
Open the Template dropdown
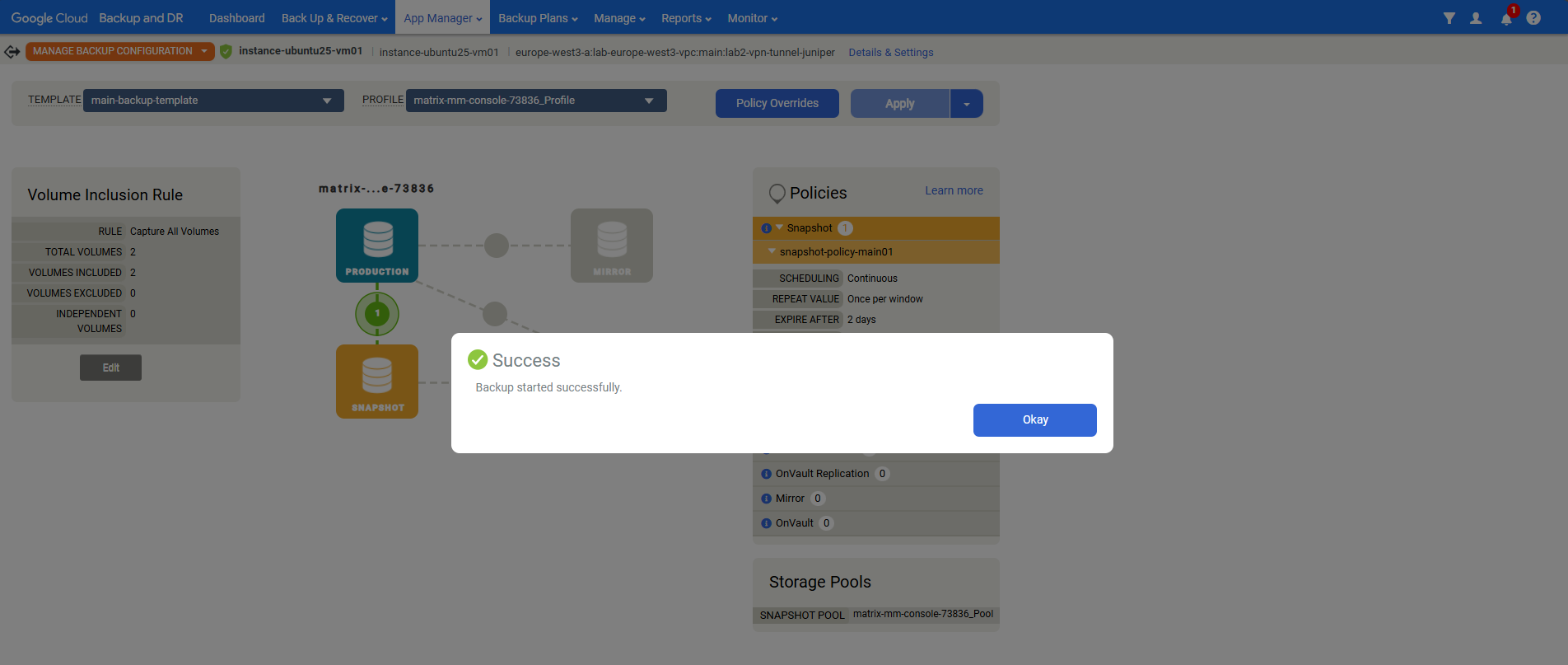tap(213, 101)
